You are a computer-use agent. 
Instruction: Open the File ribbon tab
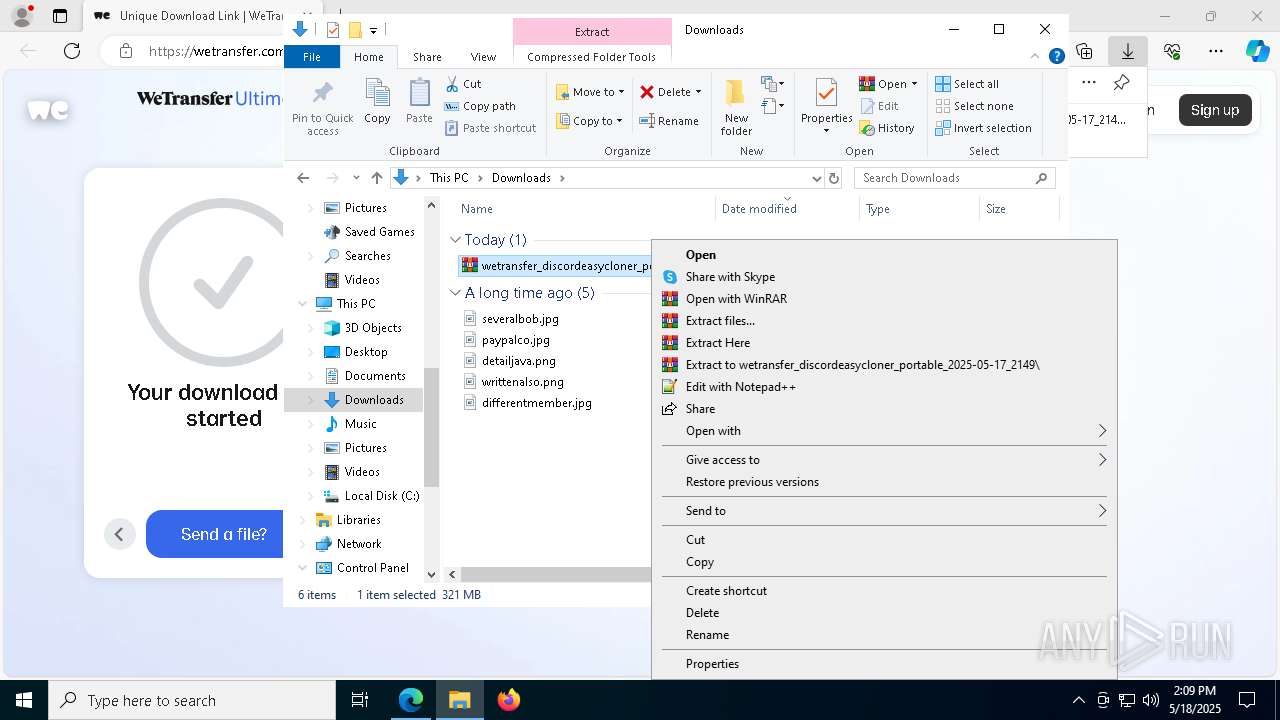[312, 57]
